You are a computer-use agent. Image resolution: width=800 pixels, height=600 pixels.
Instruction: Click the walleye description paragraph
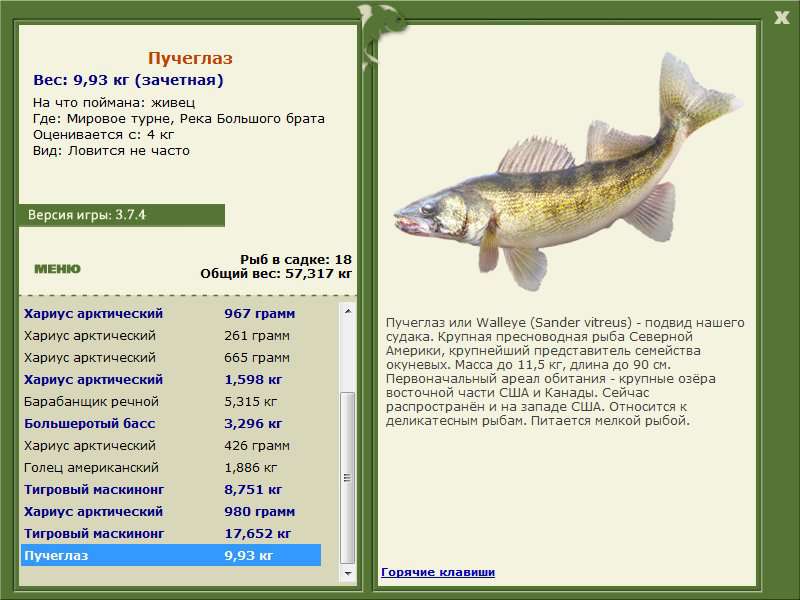pyautogui.click(x=565, y=371)
